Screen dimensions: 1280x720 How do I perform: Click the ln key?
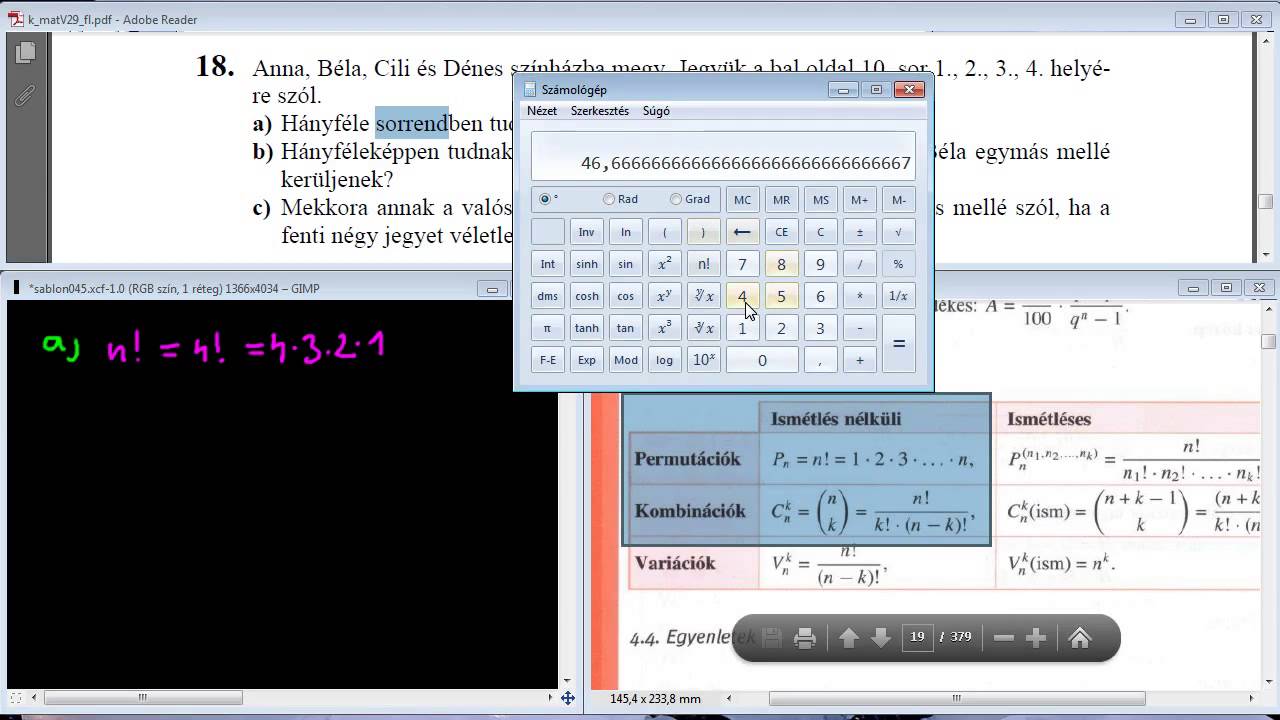coord(625,232)
